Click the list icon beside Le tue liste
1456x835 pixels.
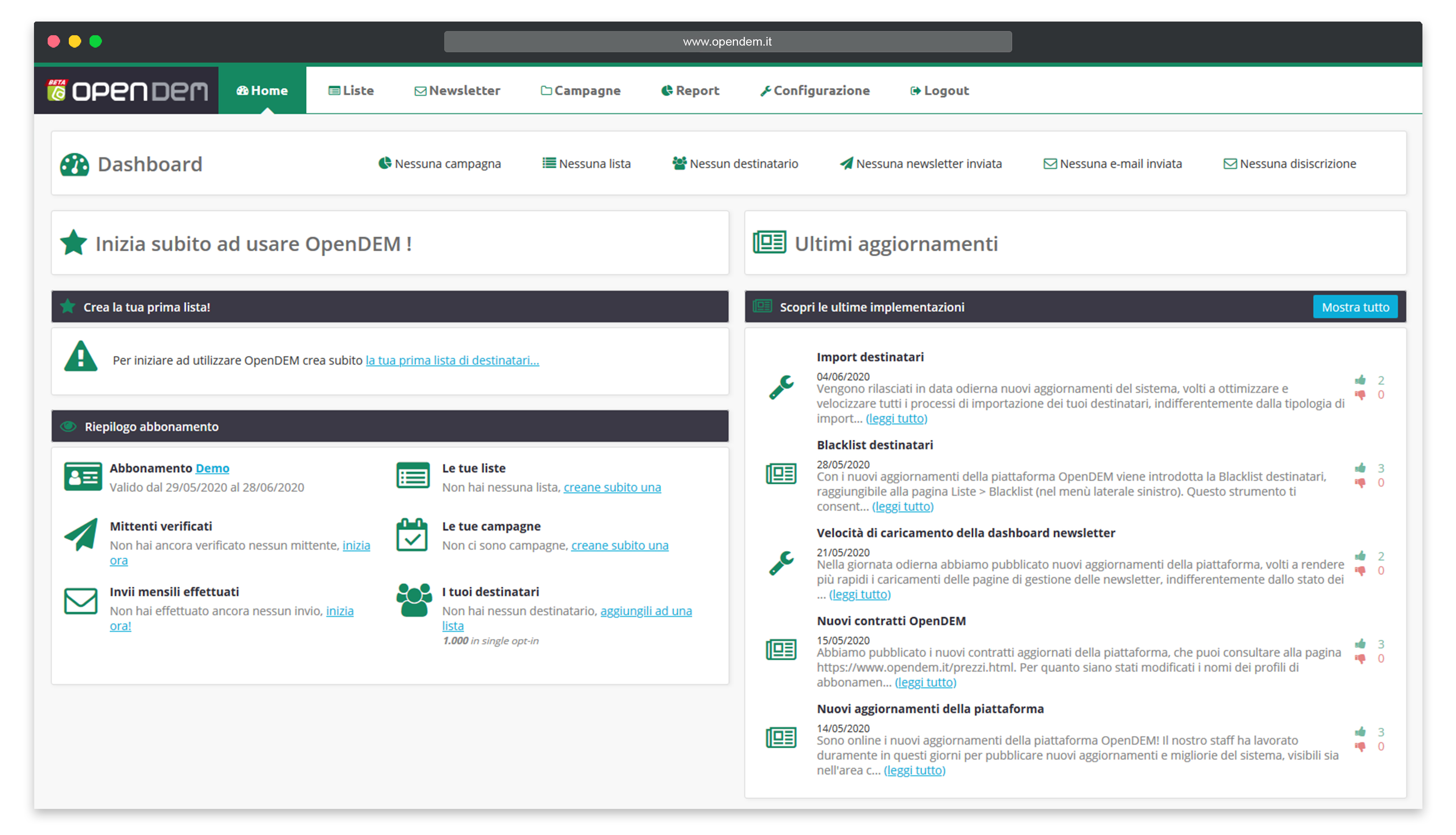[413, 476]
